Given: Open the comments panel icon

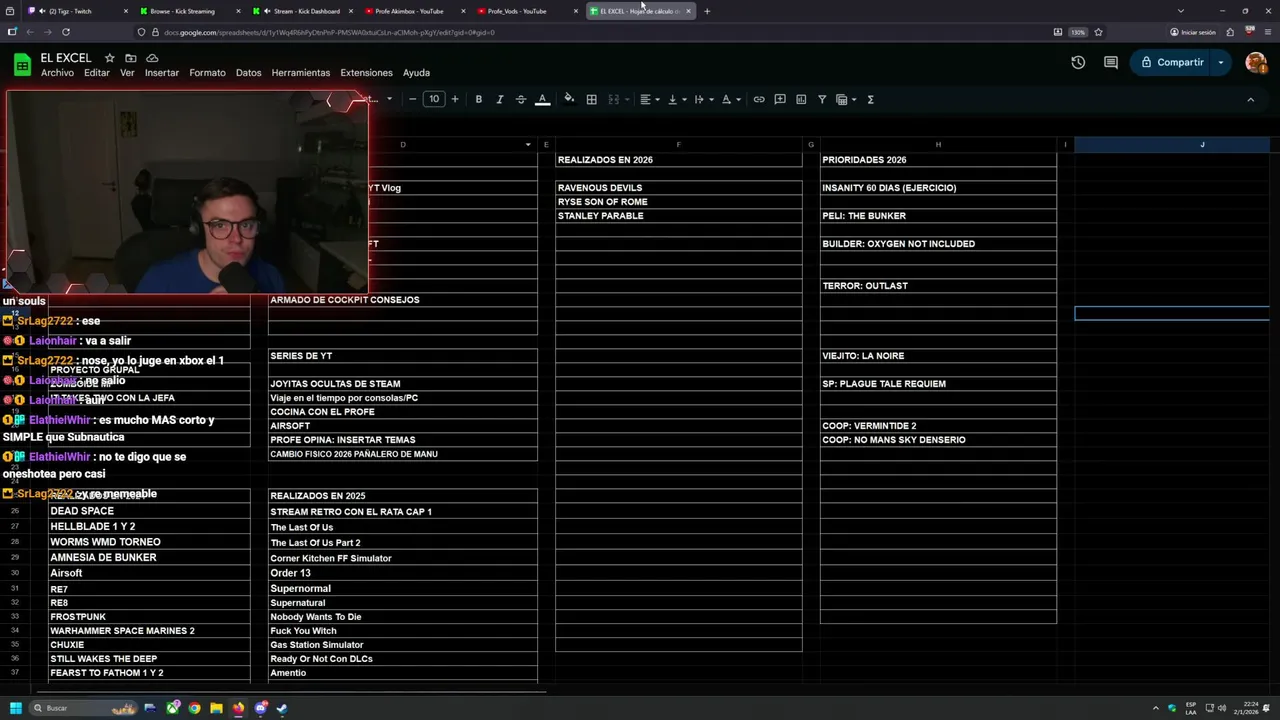Looking at the screenshot, I should [x=1111, y=62].
